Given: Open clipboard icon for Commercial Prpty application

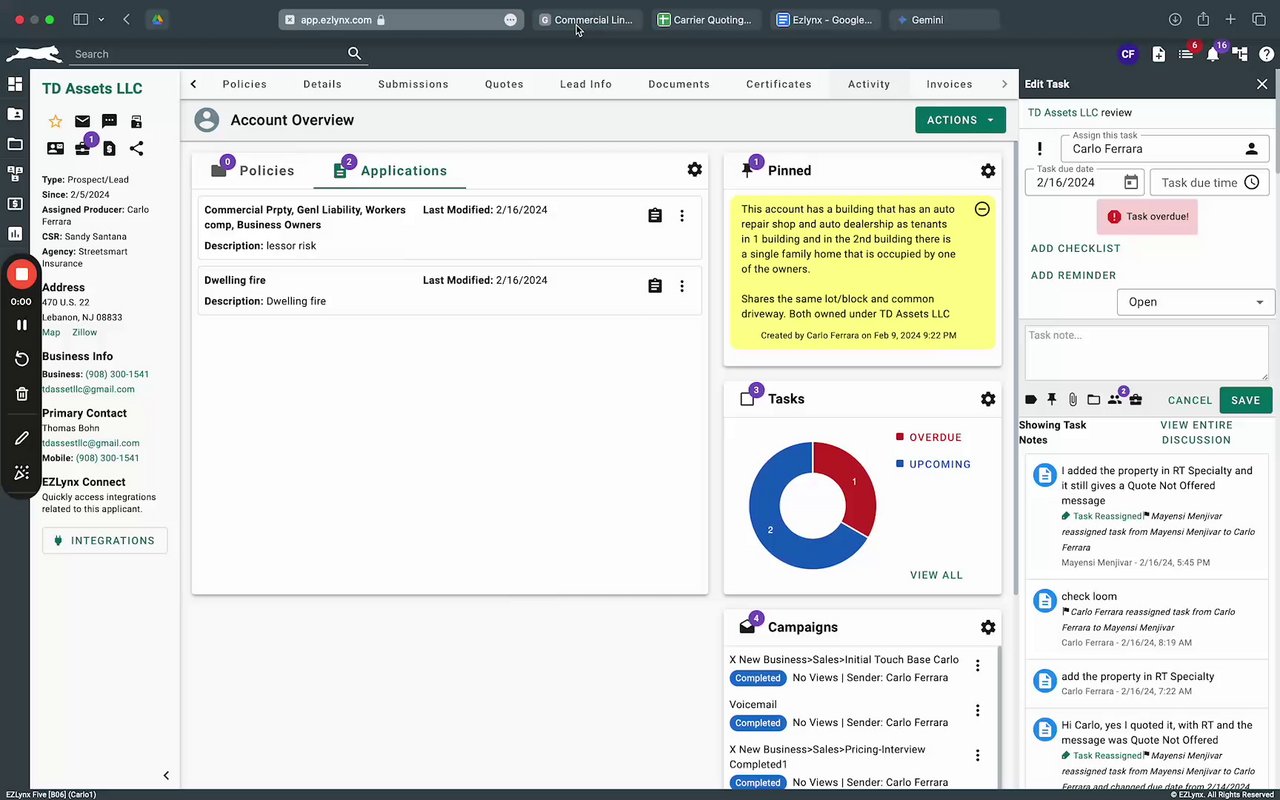Looking at the screenshot, I should (655, 216).
